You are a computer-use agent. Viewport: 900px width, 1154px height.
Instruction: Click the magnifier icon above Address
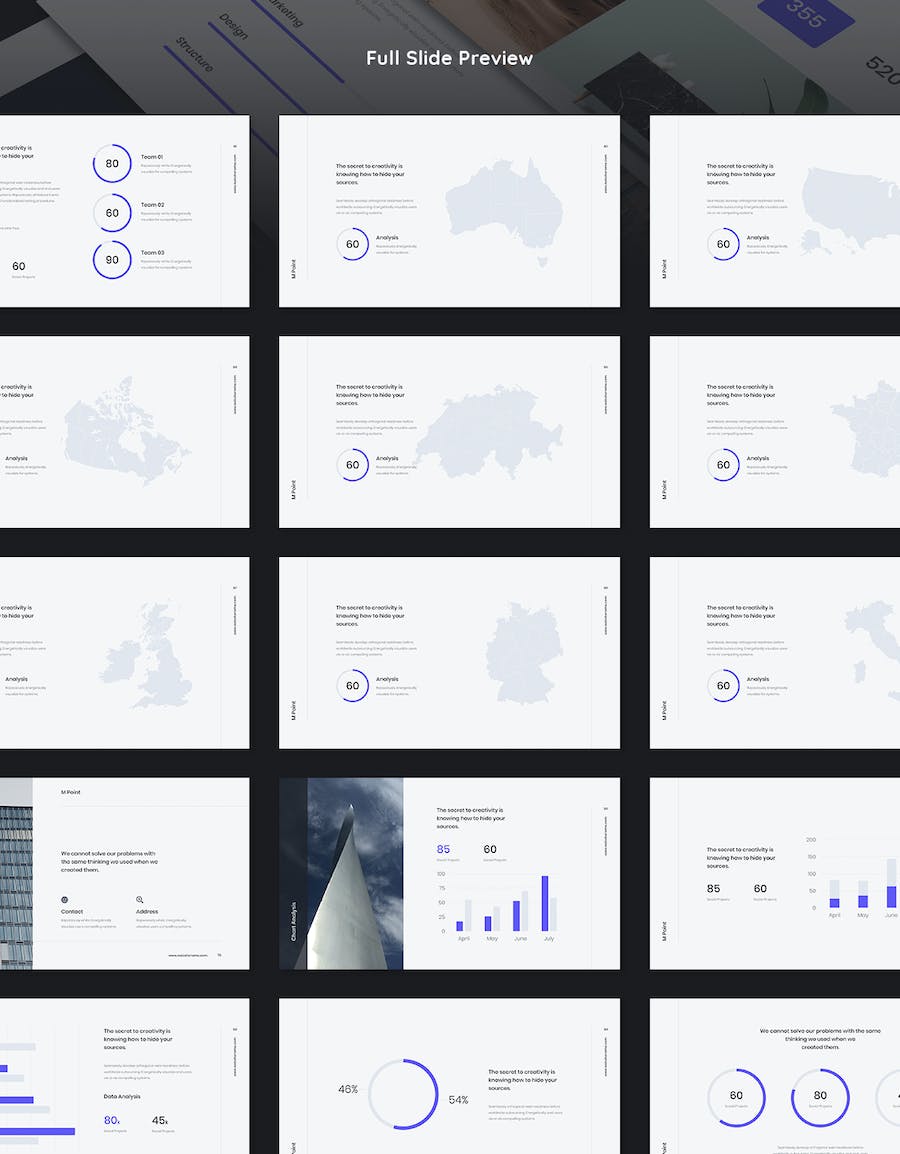[140, 900]
